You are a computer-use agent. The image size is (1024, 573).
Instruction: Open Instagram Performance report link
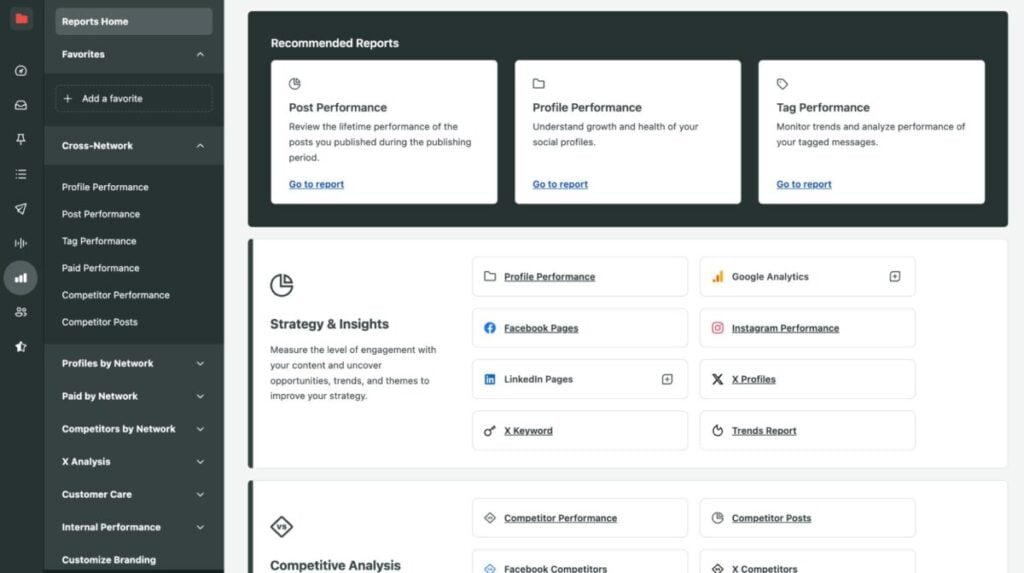click(785, 328)
